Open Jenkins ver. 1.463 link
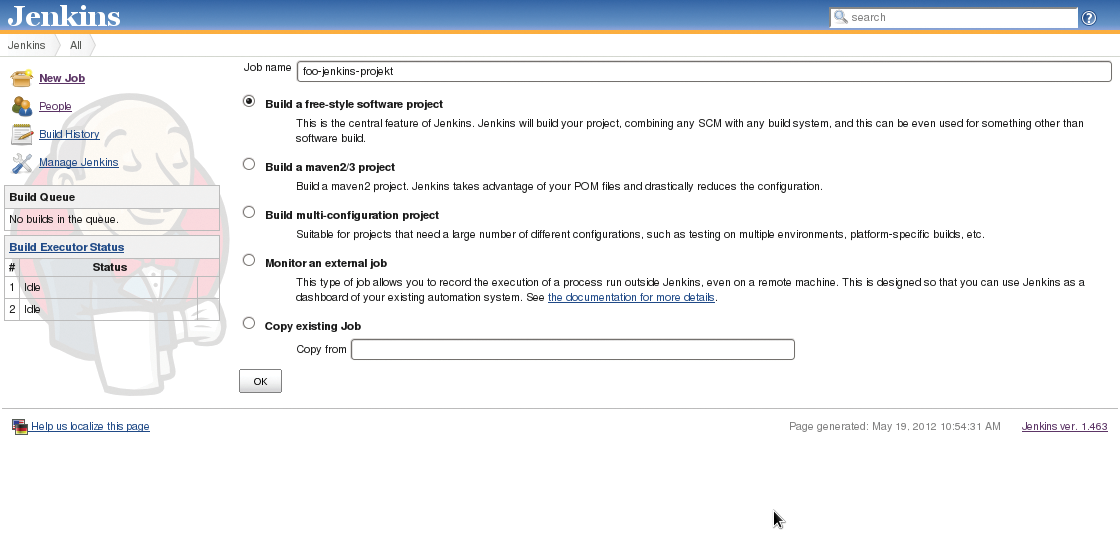Viewport: 1120px width, 553px height. pyautogui.click(x=1064, y=427)
